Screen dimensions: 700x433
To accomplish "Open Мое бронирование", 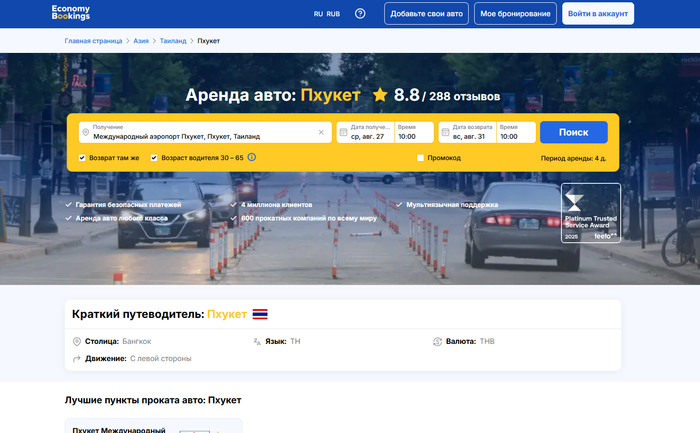I will point(515,14).
